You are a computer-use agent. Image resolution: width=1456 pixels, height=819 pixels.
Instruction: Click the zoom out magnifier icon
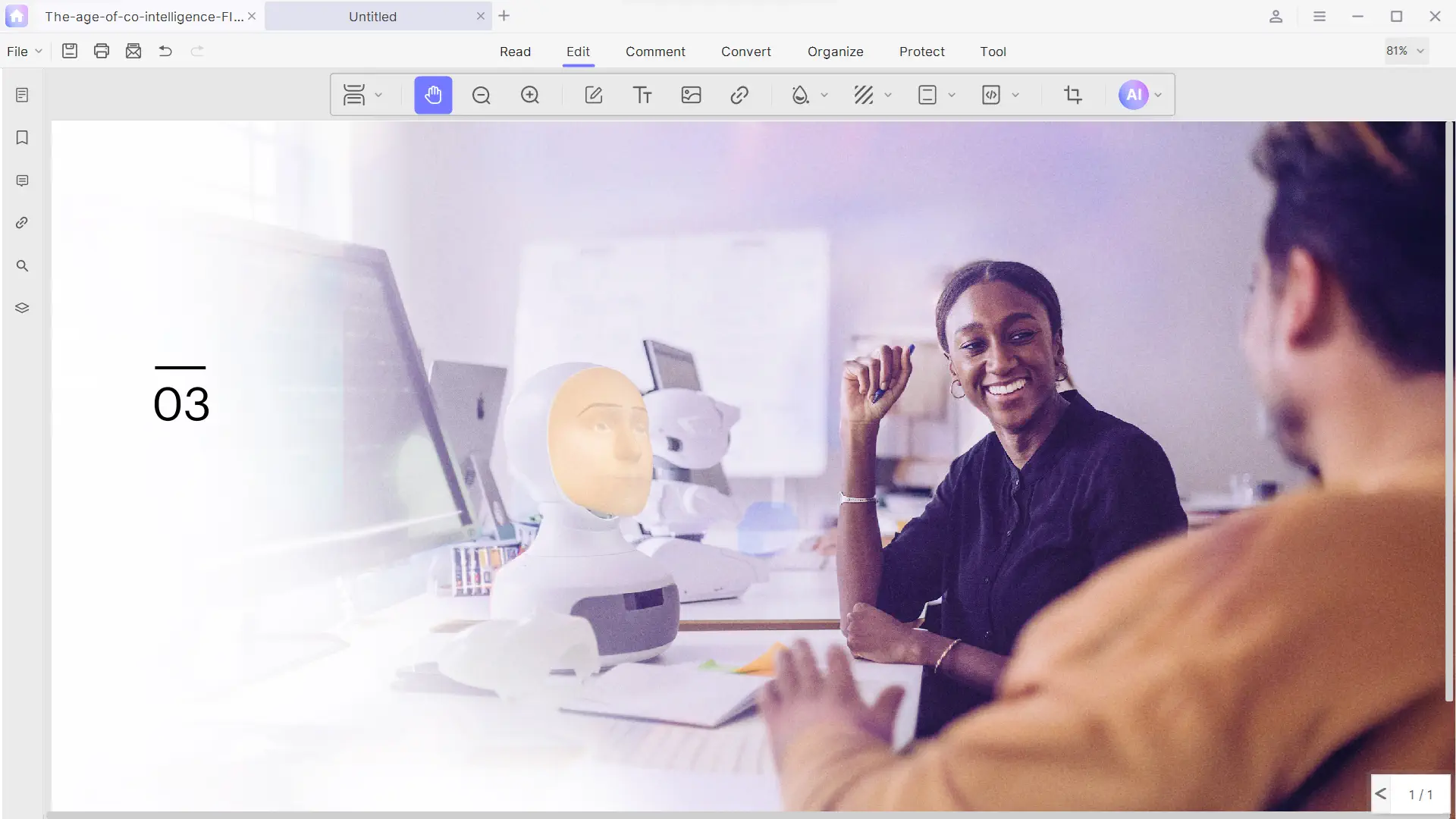[482, 95]
